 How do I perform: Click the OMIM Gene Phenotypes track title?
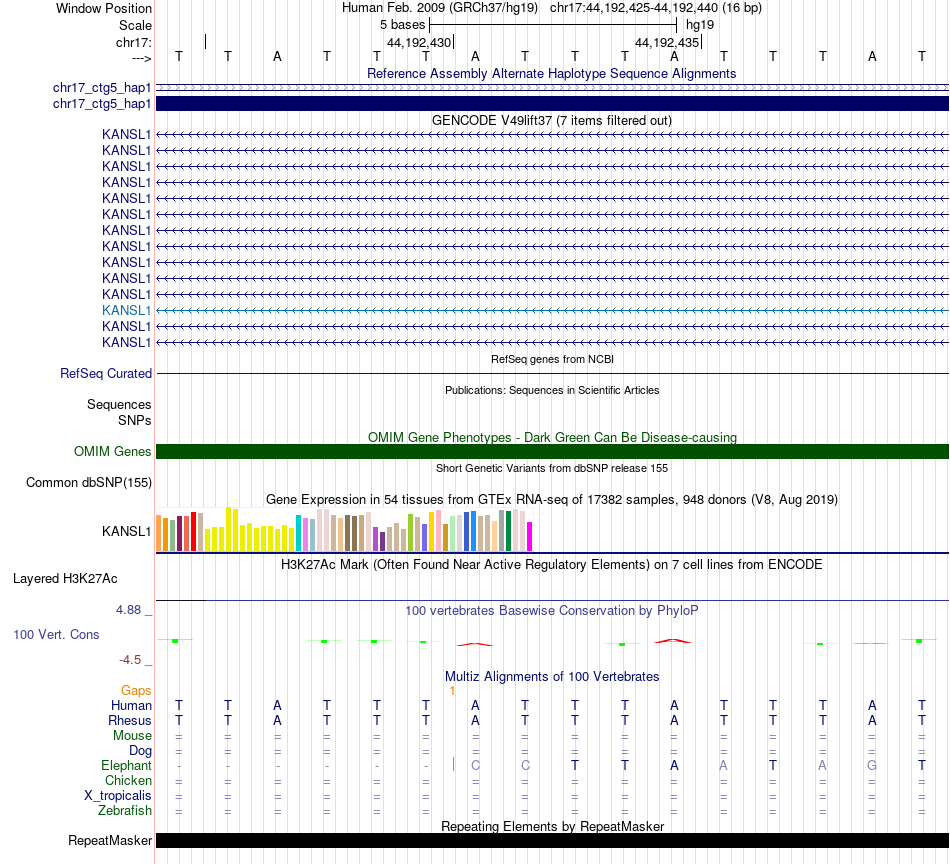tap(552, 437)
